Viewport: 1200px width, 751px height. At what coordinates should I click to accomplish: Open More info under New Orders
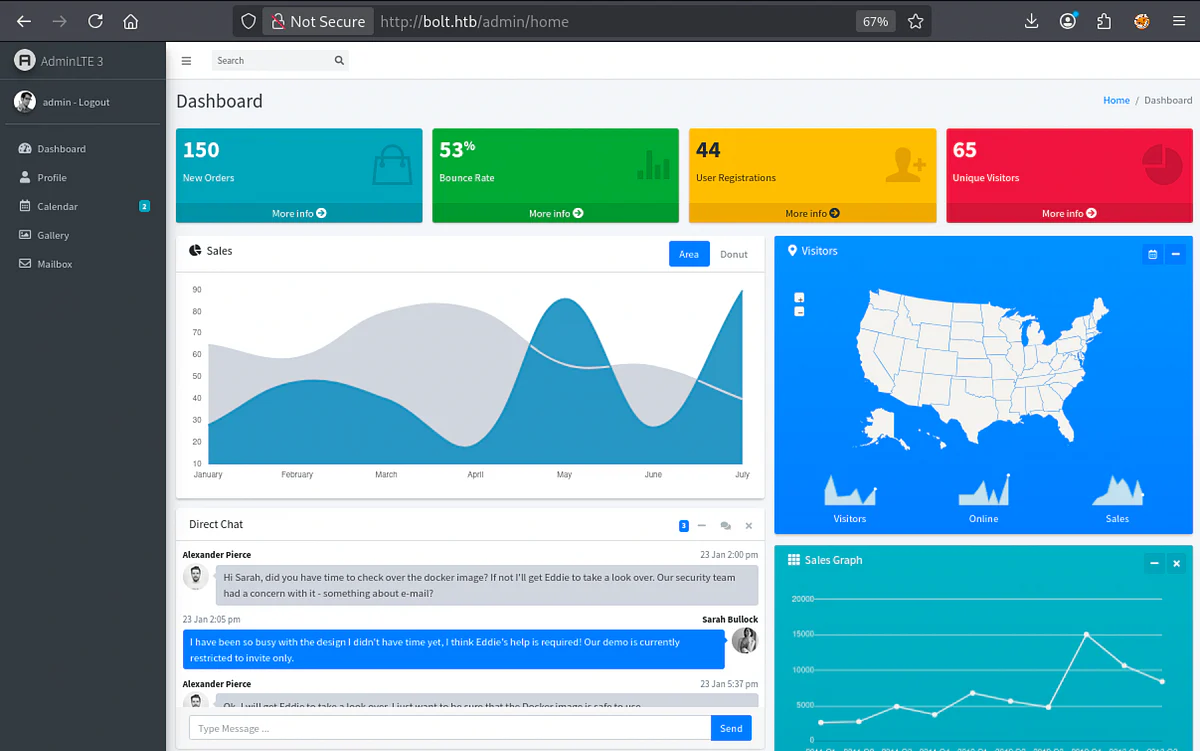coord(299,213)
